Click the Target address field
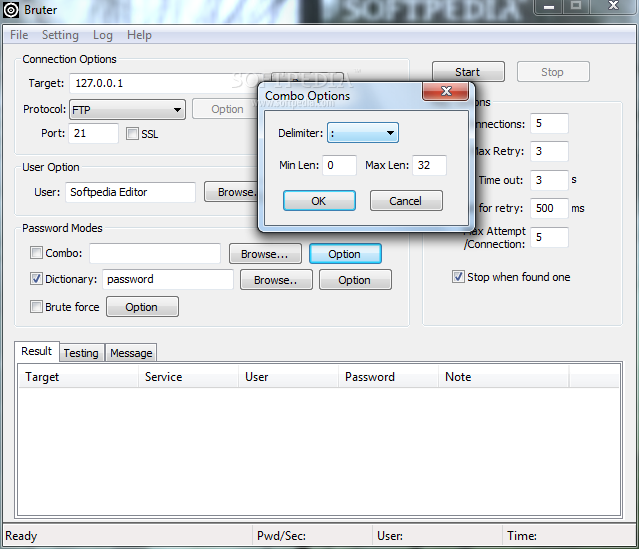The height and width of the screenshot is (549, 639). (x=163, y=84)
